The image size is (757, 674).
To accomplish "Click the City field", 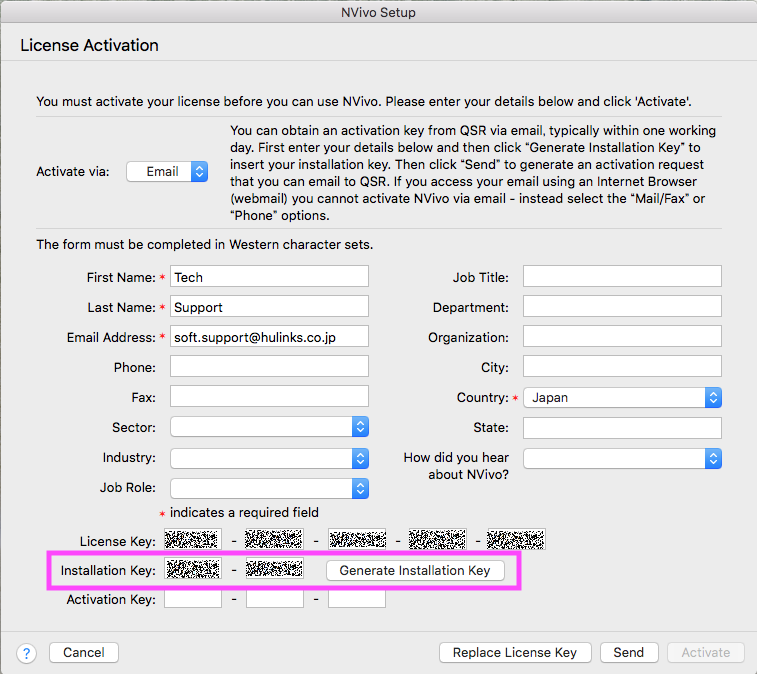I will [x=622, y=366].
